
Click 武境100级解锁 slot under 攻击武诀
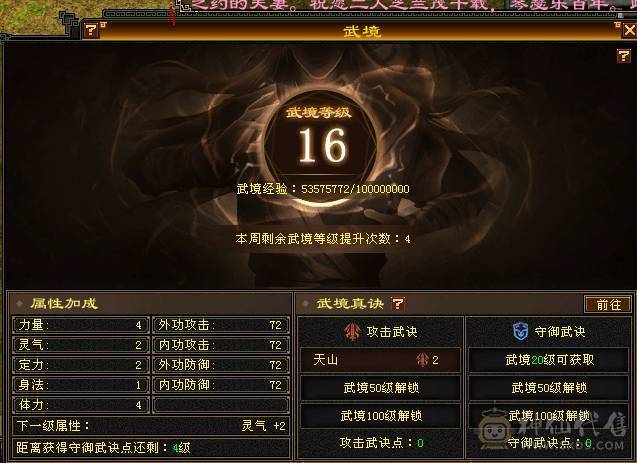coord(381,415)
